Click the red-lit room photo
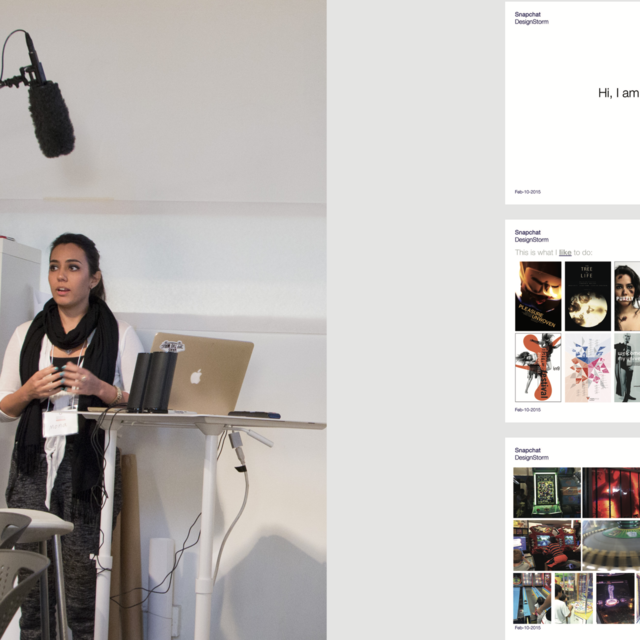640x640 pixels. click(x=611, y=493)
